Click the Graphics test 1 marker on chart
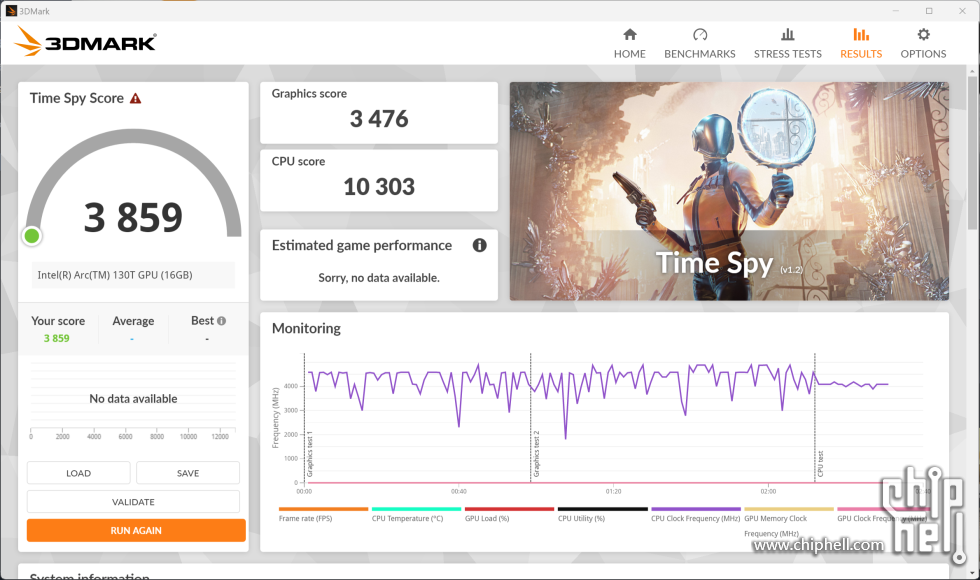This screenshot has width=980, height=580. tap(309, 454)
